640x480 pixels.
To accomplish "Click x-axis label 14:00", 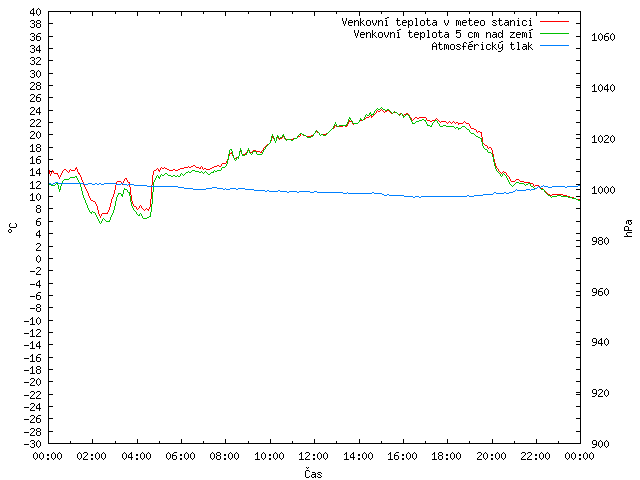I will point(358,456).
